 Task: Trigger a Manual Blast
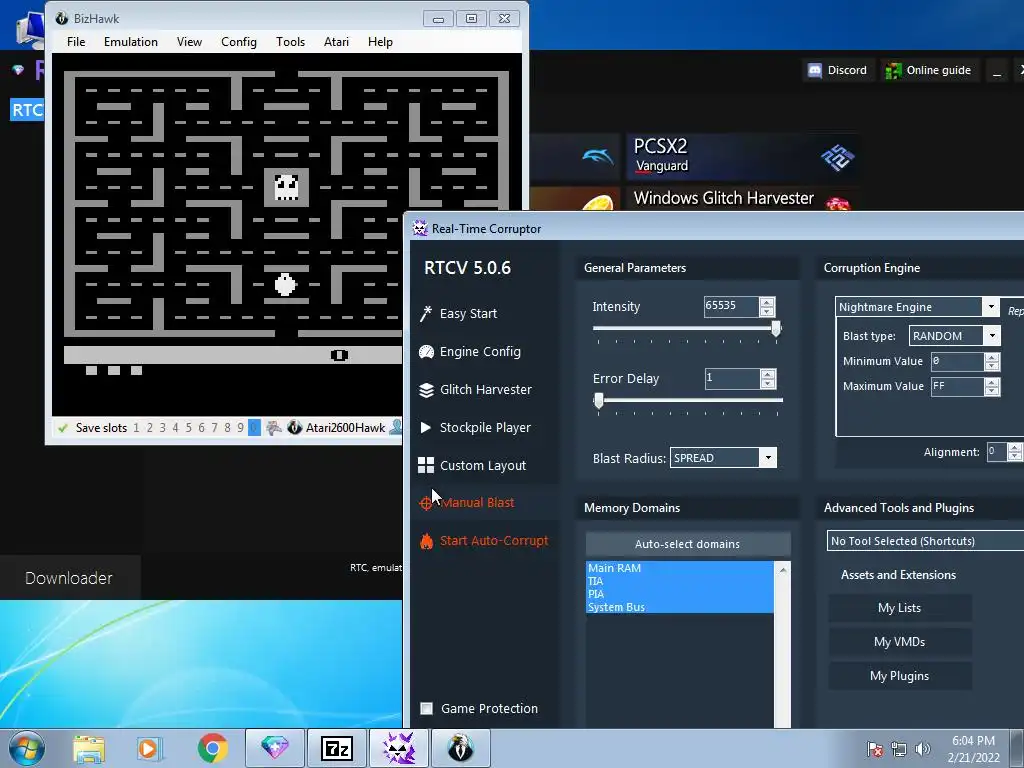click(466, 502)
